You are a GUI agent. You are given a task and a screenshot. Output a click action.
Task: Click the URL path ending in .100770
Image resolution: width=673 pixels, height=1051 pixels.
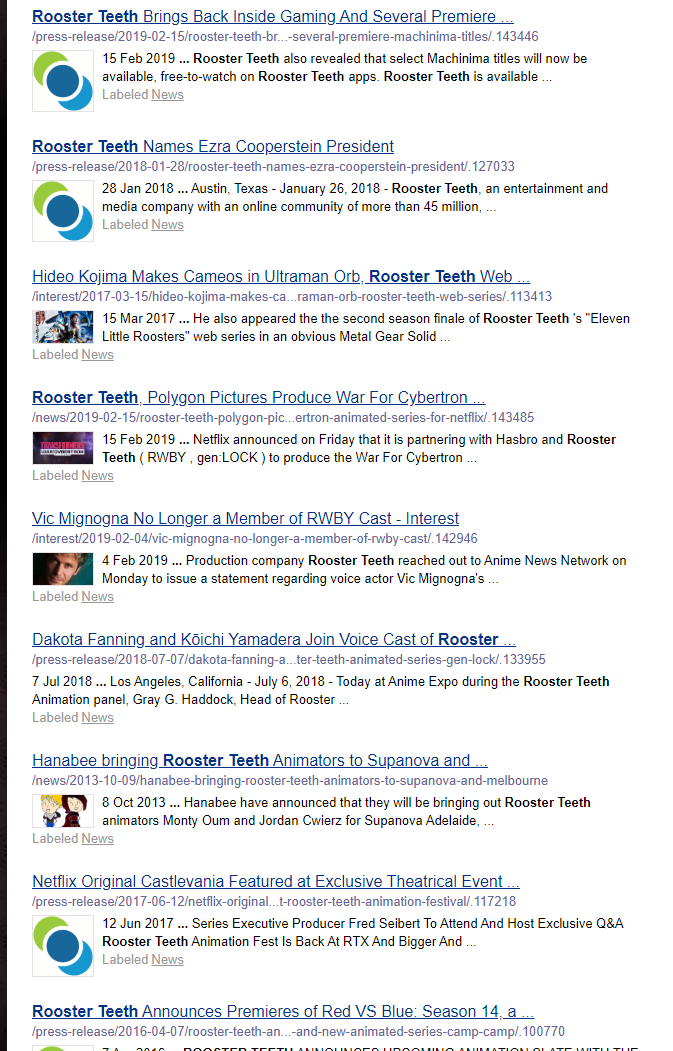pos(298,1031)
